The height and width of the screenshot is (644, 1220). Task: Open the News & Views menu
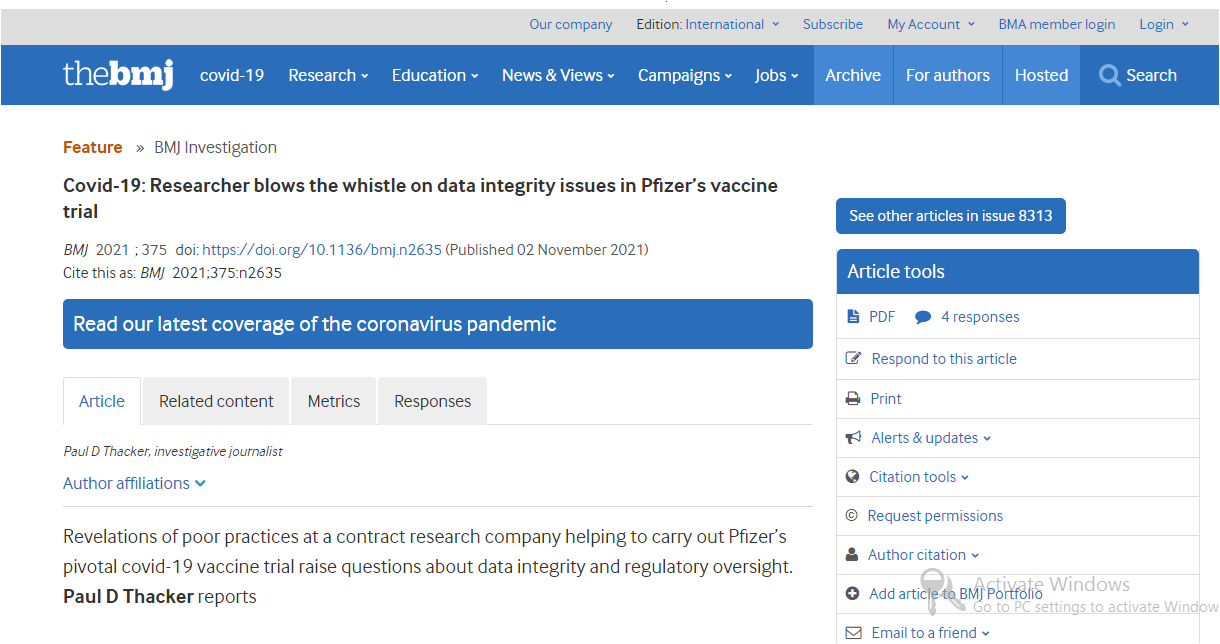(x=558, y=75)
